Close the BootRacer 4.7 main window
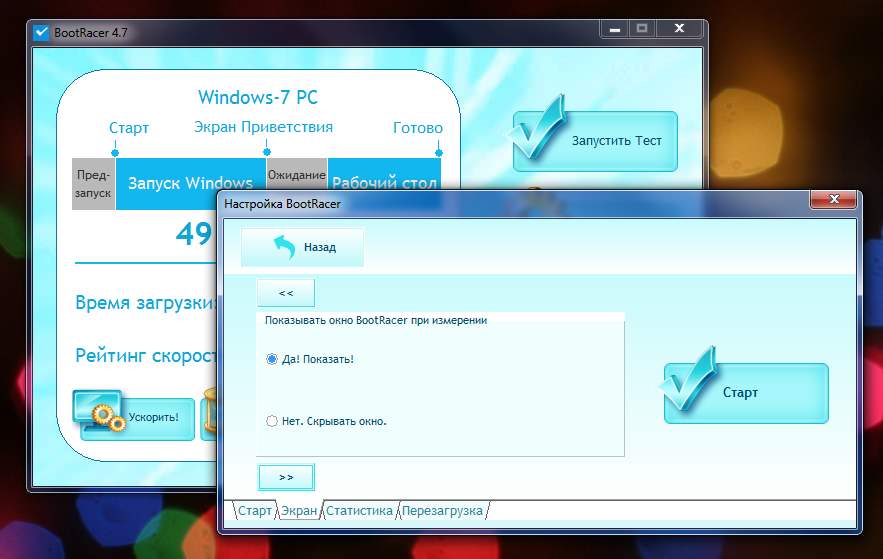The width and height of the screenshot is (883, 559). (x=679, y=28)
